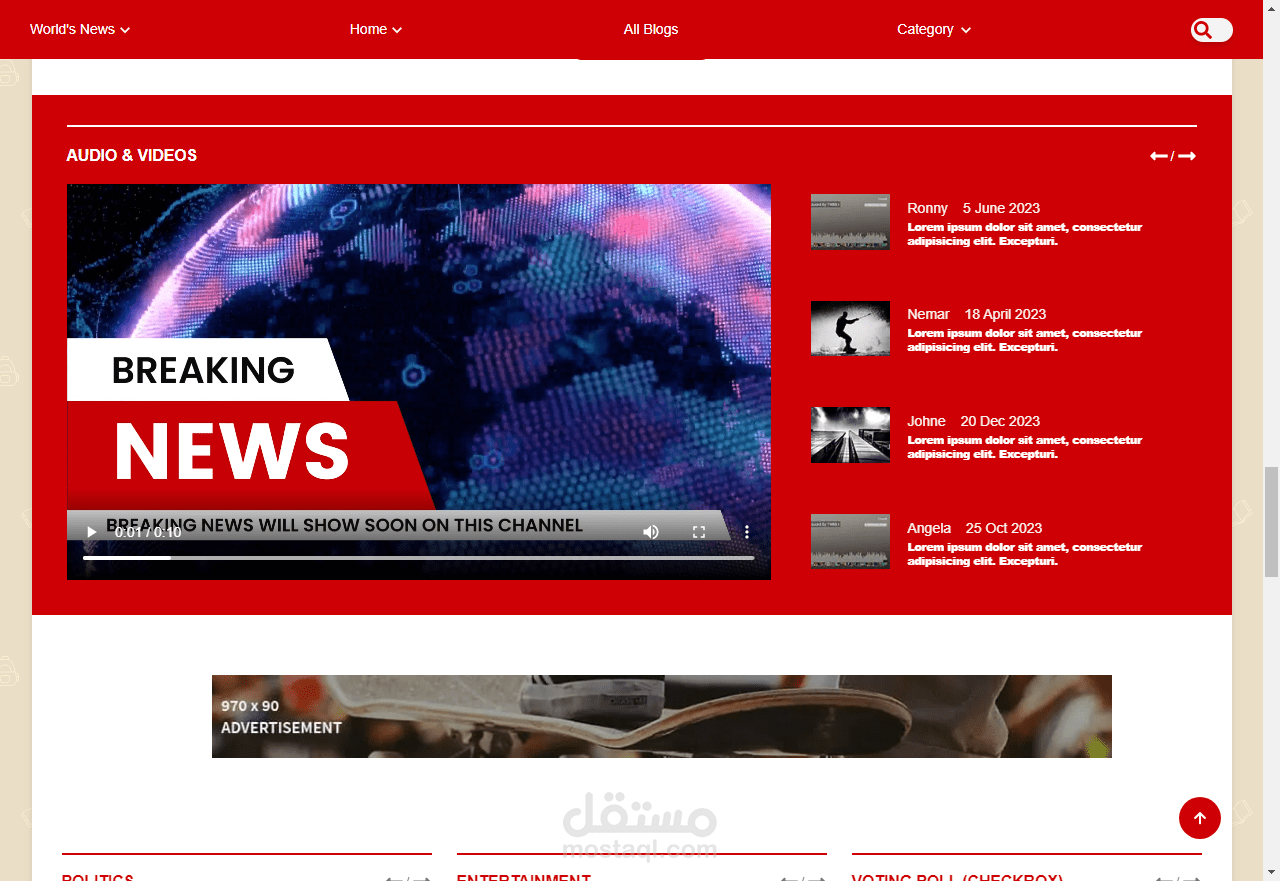Expand the Home menu dropdown

click(376, 29)
